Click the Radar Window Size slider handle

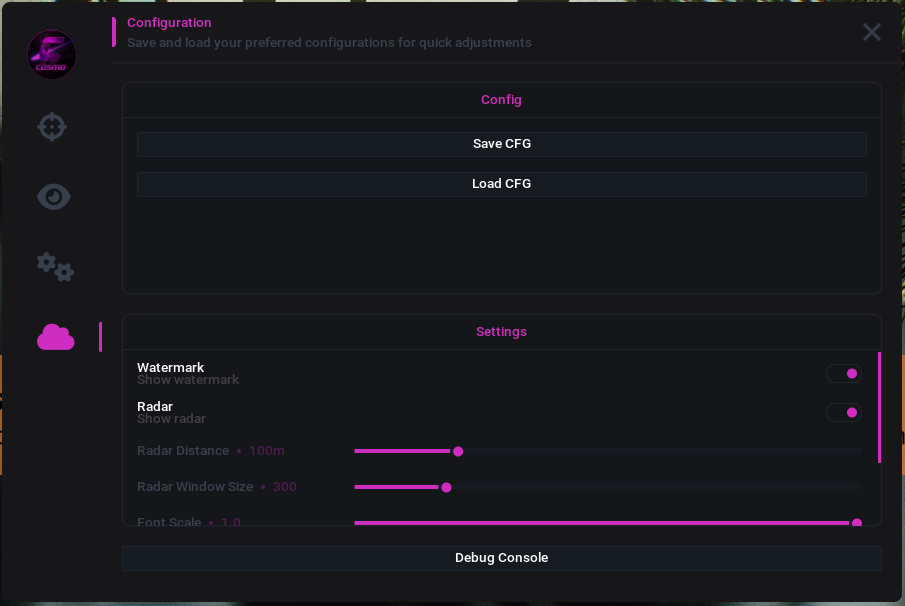446,488
